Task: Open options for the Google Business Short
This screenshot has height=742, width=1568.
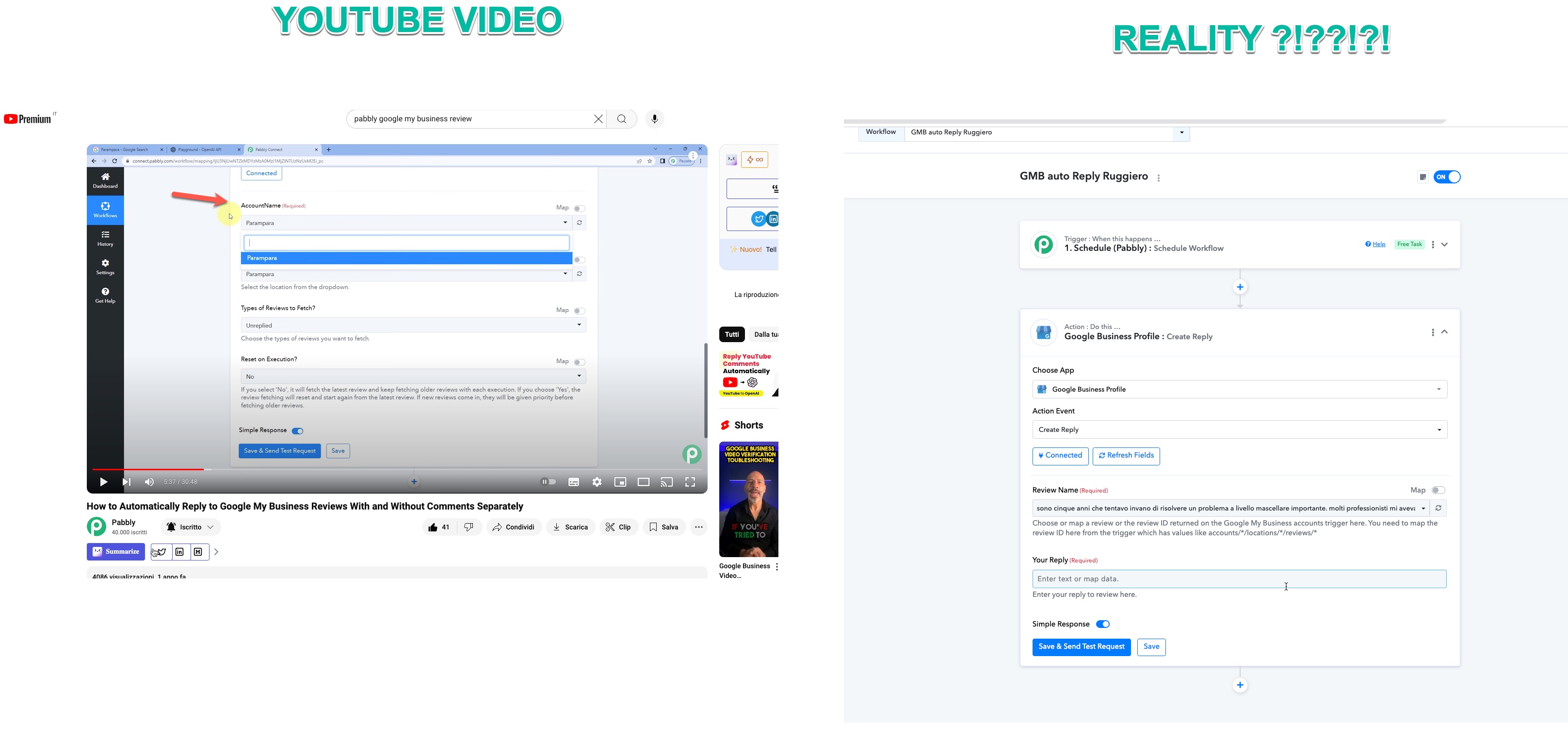Action: click(x=776, y=566)
